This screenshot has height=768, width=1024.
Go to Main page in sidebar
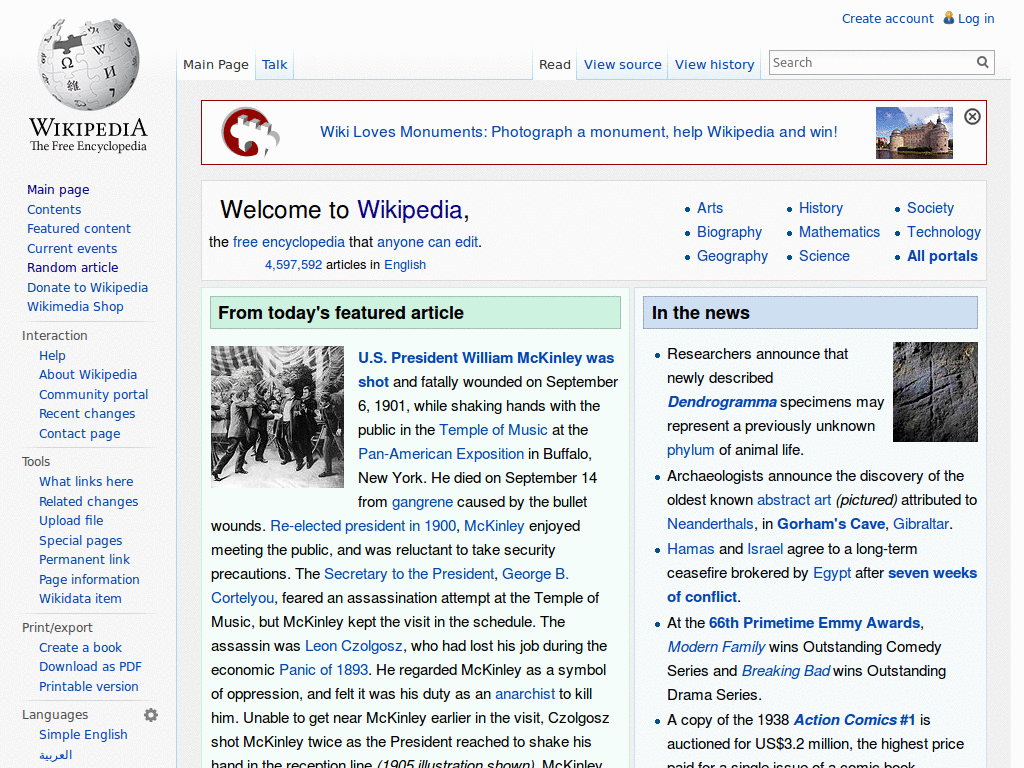58,189
